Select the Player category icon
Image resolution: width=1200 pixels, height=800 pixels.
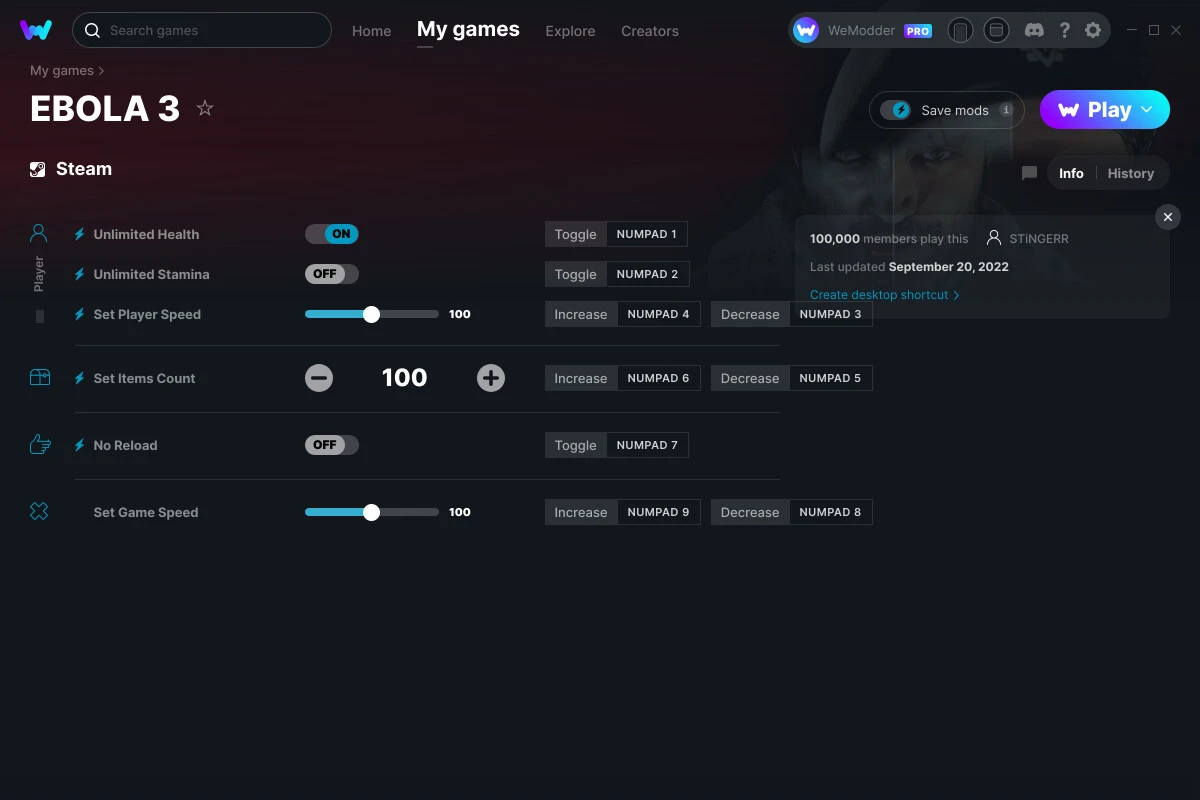click(39, 234)
